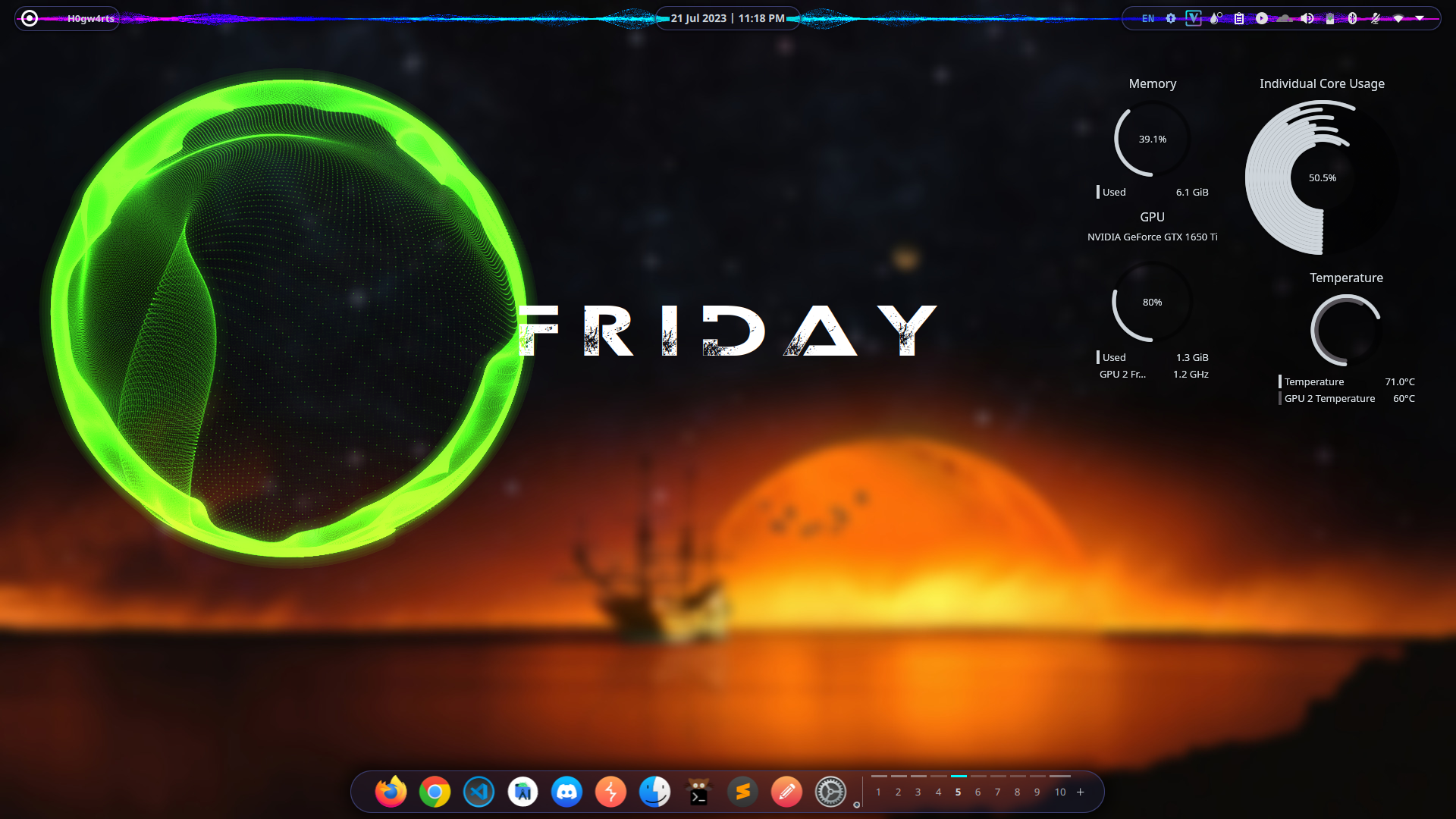
Task: Open Google Chrome from the dock
Action: tap(435, 792)
